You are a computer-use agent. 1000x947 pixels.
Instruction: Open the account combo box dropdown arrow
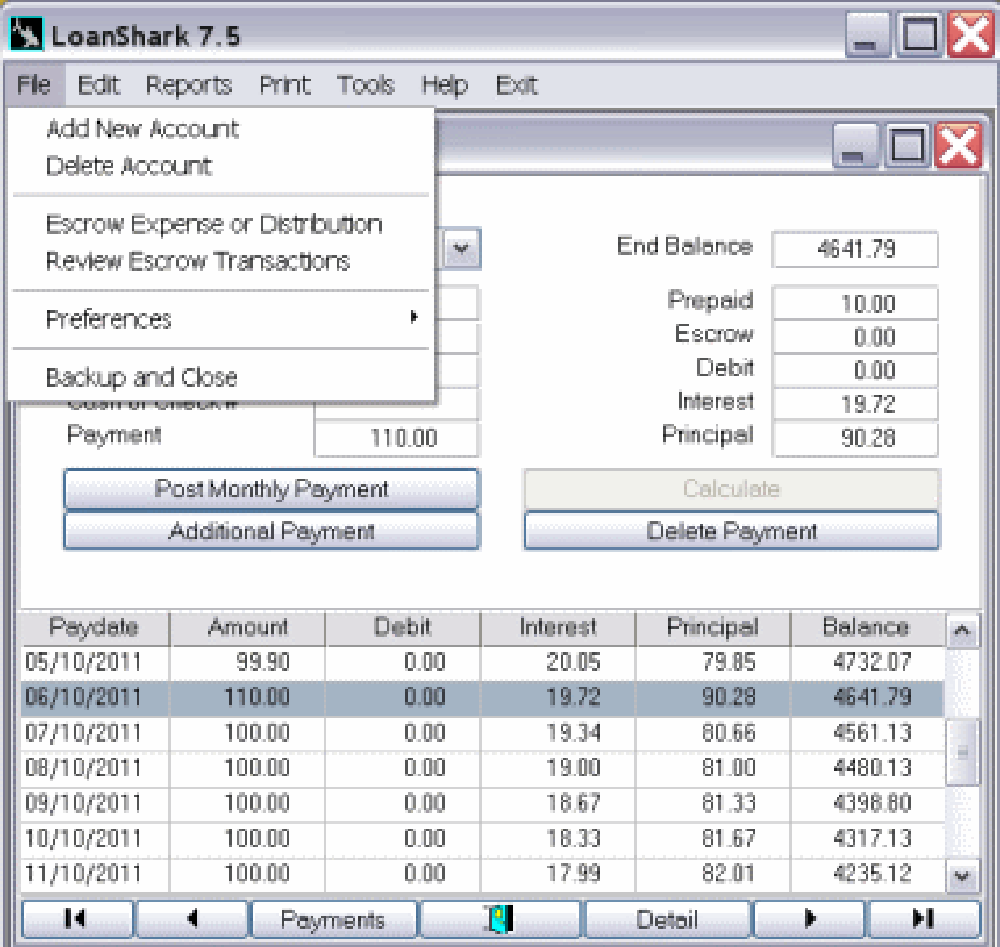[x=462, y=248]
